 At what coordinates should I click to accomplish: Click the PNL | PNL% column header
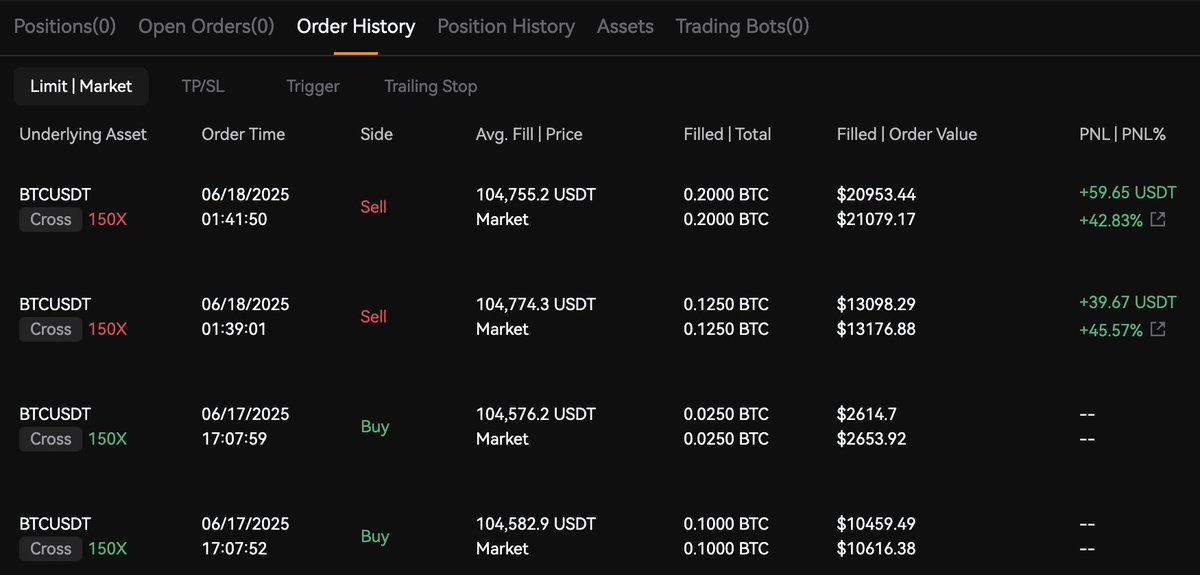pyautogui.click(x=1115, y=134)
